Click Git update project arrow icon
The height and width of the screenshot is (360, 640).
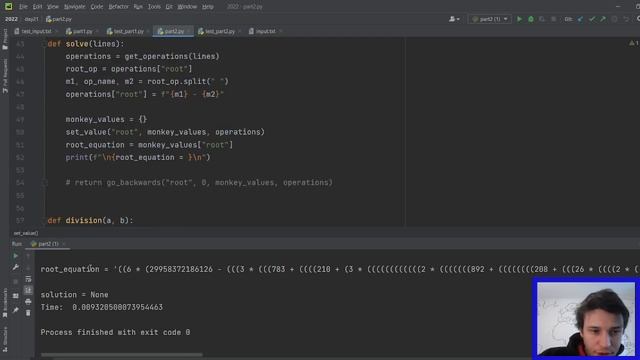point(580,19)
